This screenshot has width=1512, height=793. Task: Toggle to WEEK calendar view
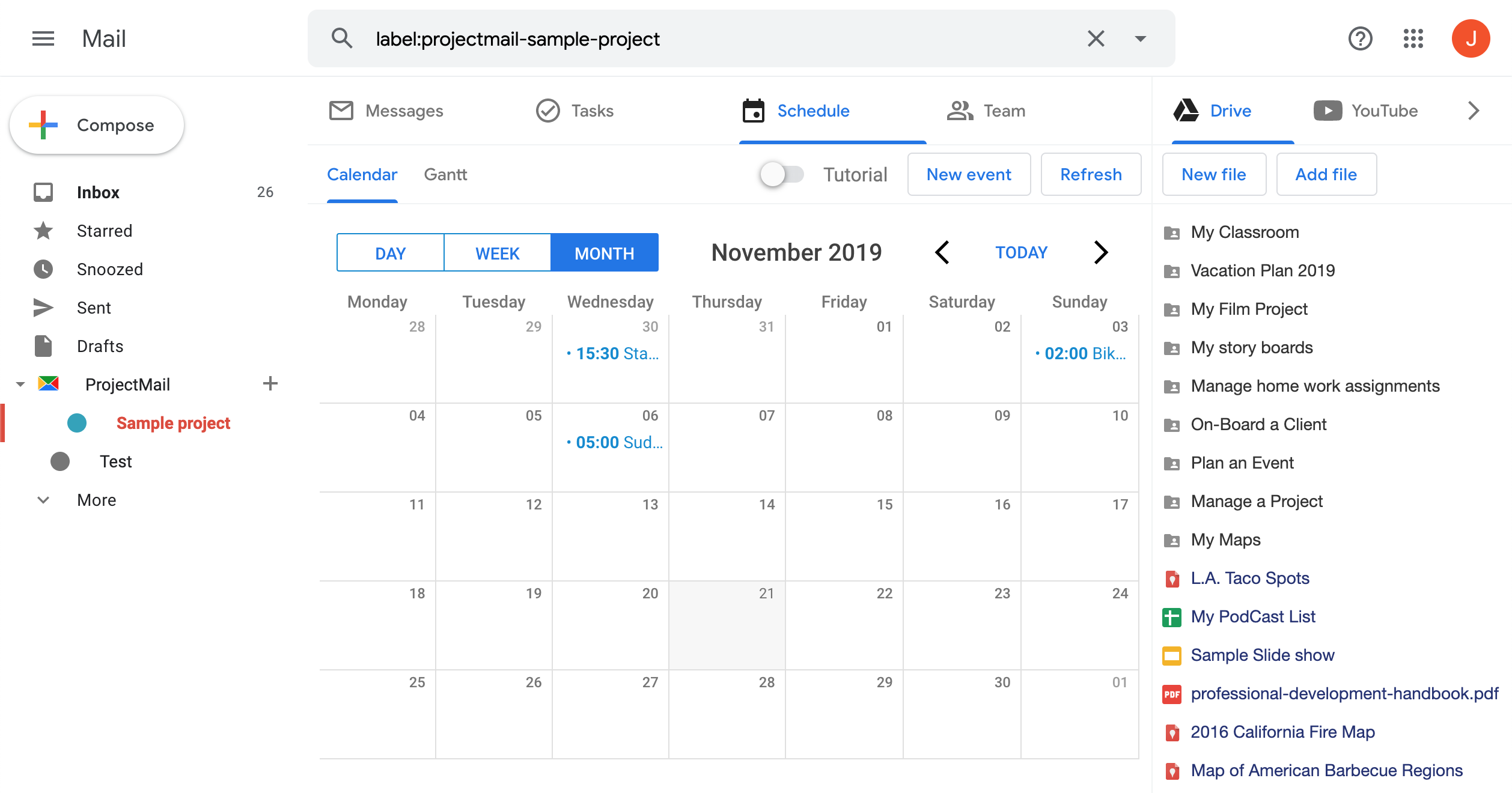(x=498, y=253)
